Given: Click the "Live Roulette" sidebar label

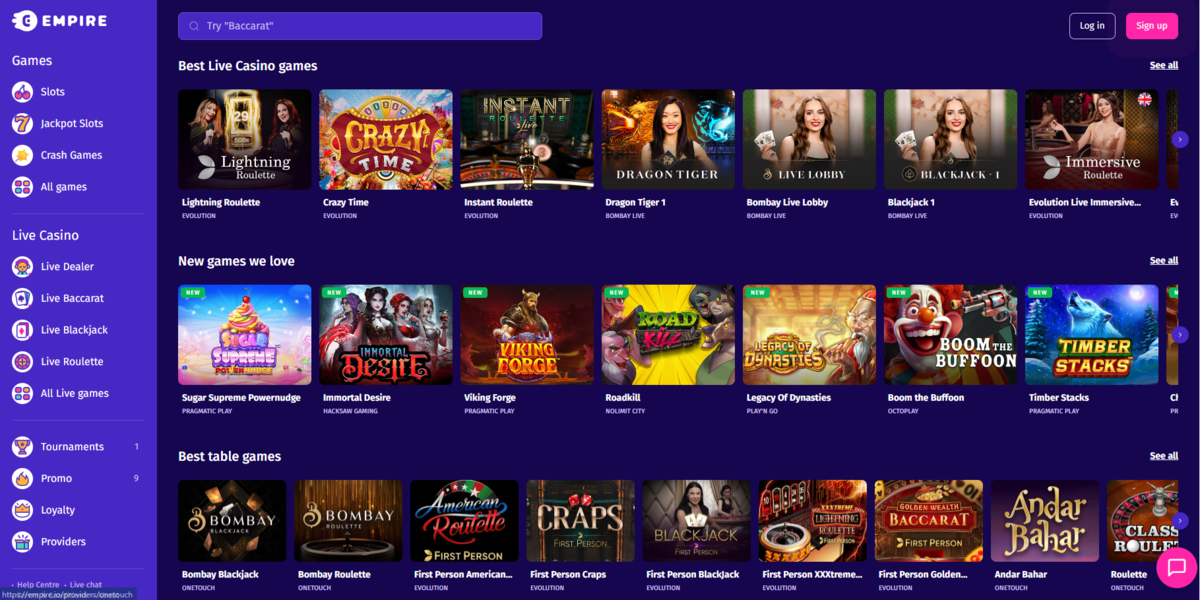Looking at the screenshot, I should pos(72,362).
